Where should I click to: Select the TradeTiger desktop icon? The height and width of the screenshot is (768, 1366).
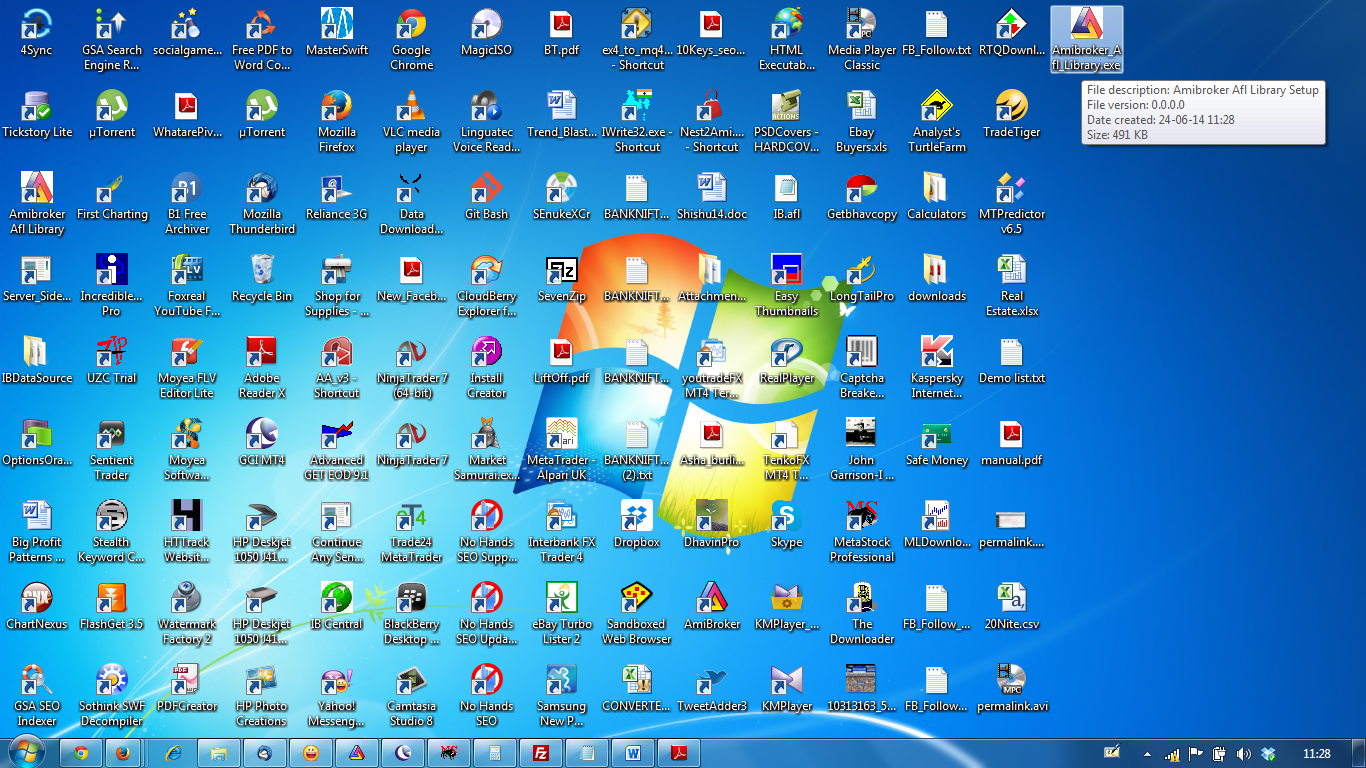coord(1012,114)
